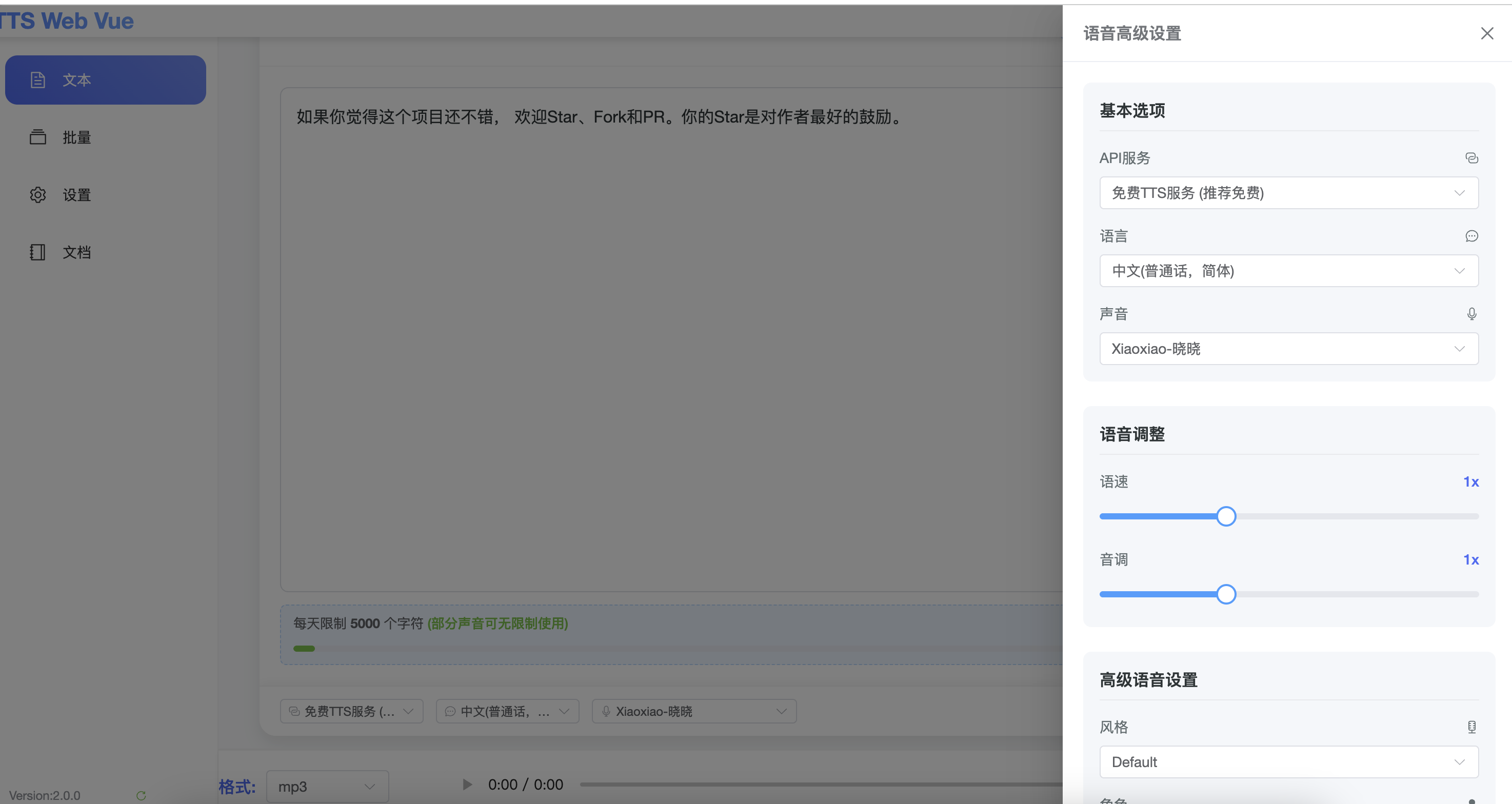
Task: Click the refresh icon next to Version:2.0.0
Action: (141, 795)
